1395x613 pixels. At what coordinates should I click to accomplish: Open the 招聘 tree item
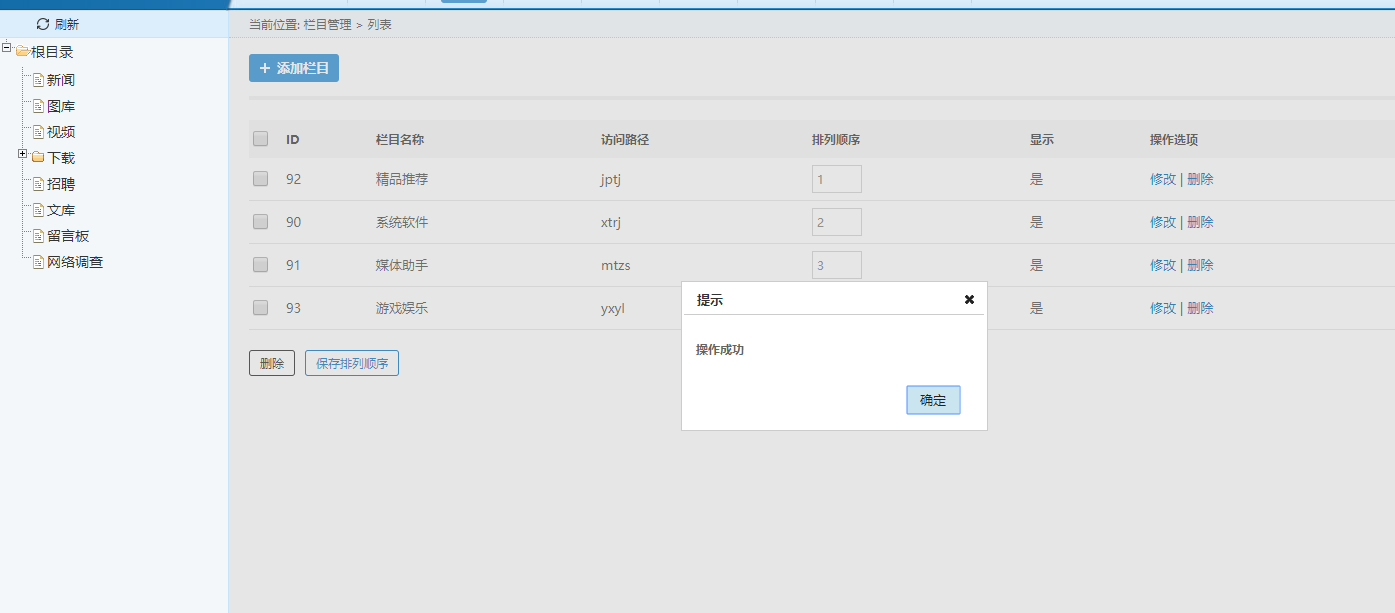61,184
